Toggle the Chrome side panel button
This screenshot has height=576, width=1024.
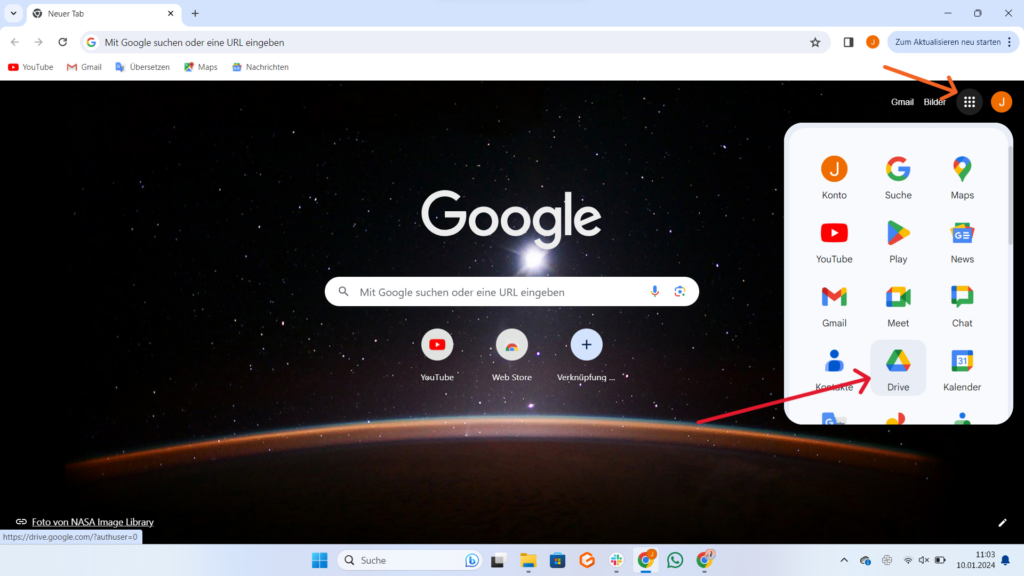(x=848, y=42)
